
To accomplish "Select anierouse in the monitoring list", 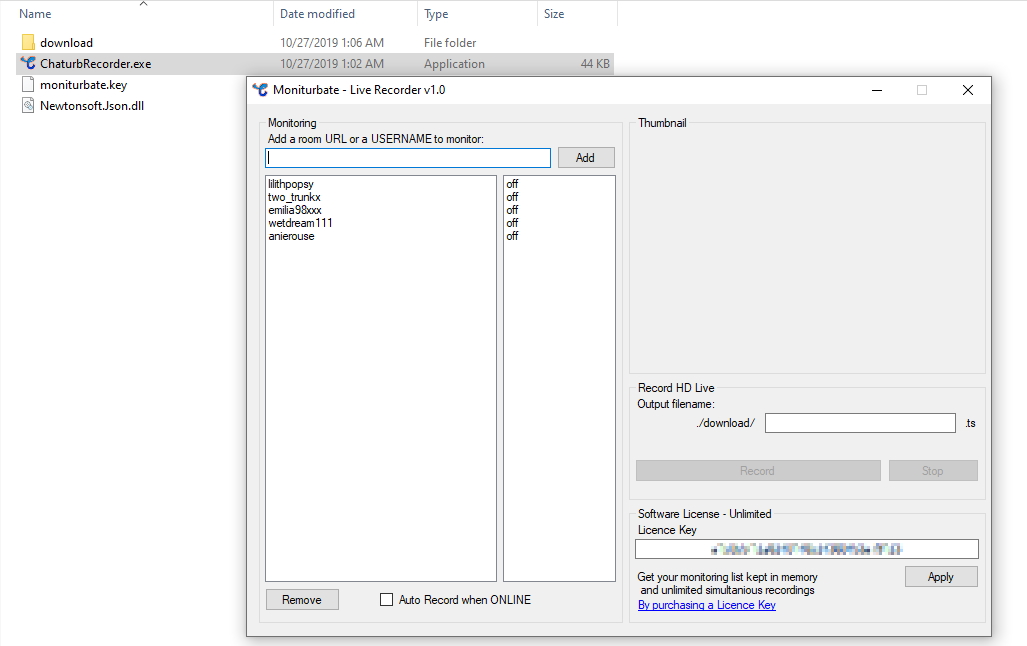I will (291, 236).
